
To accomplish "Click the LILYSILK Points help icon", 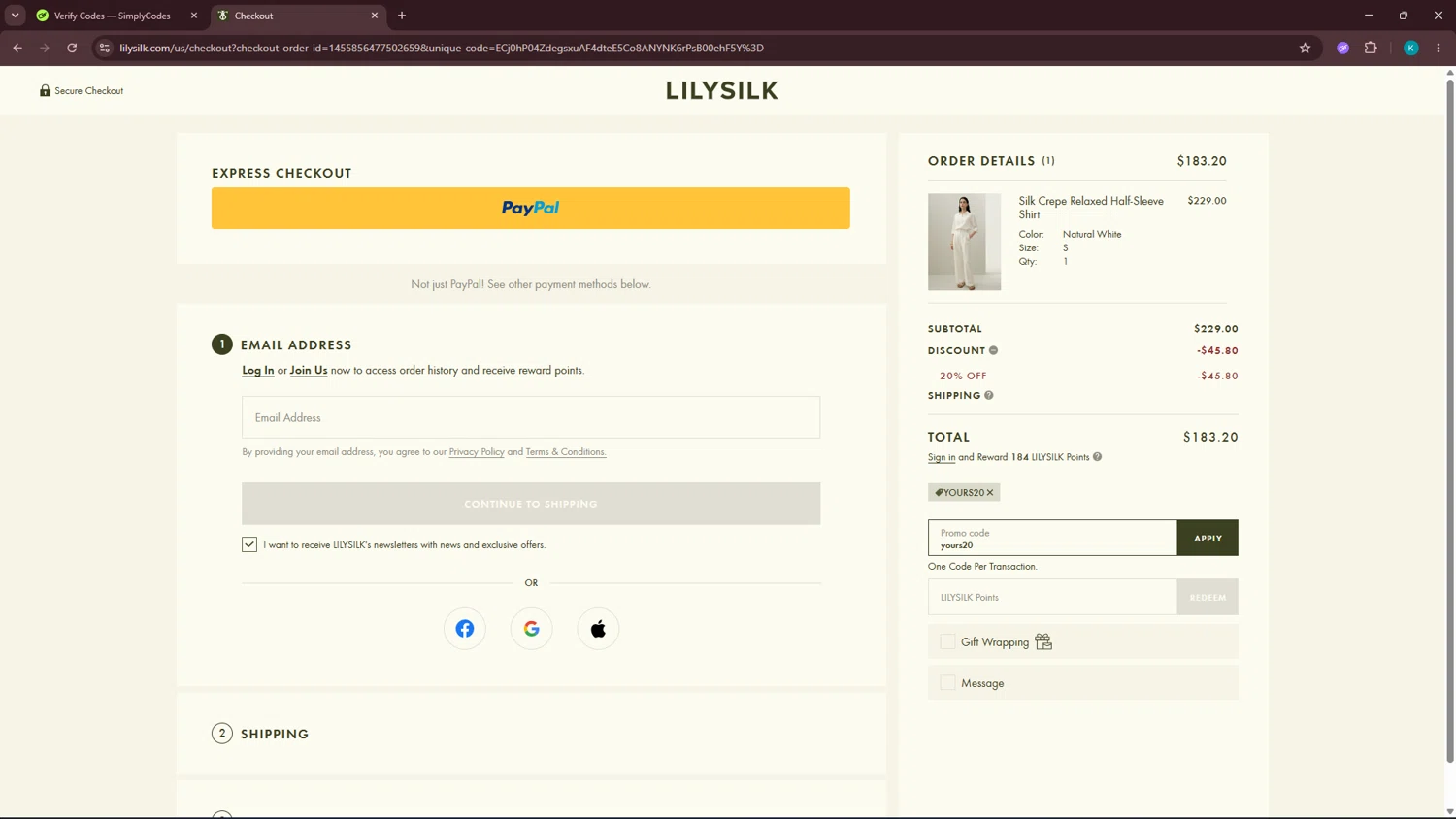I will click(1097, 457).
